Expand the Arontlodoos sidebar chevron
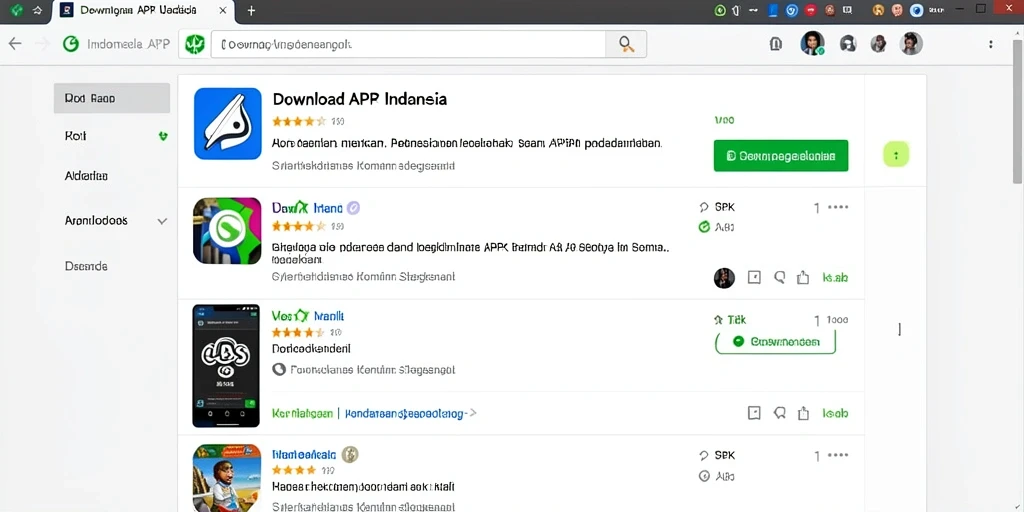1024x512 pixels. click(163, 221)
